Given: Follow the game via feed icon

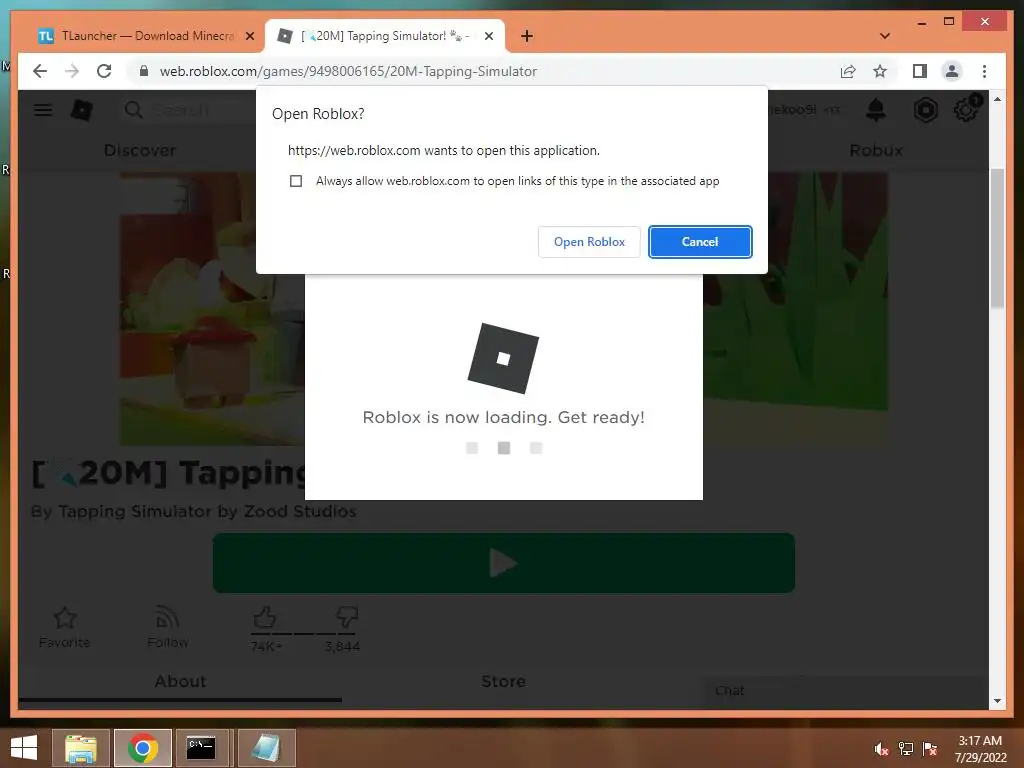Looking at the screenshot, I should (x=168, y=618).
